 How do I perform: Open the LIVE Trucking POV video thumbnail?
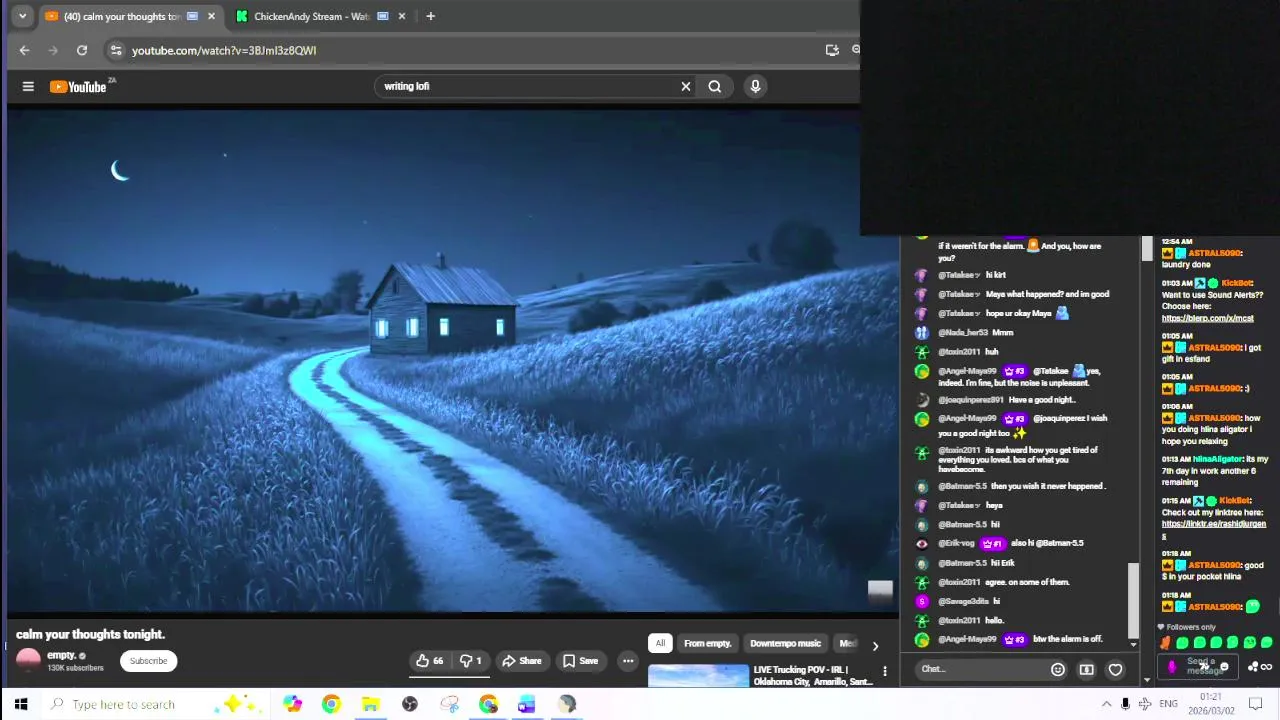(698, 676)
